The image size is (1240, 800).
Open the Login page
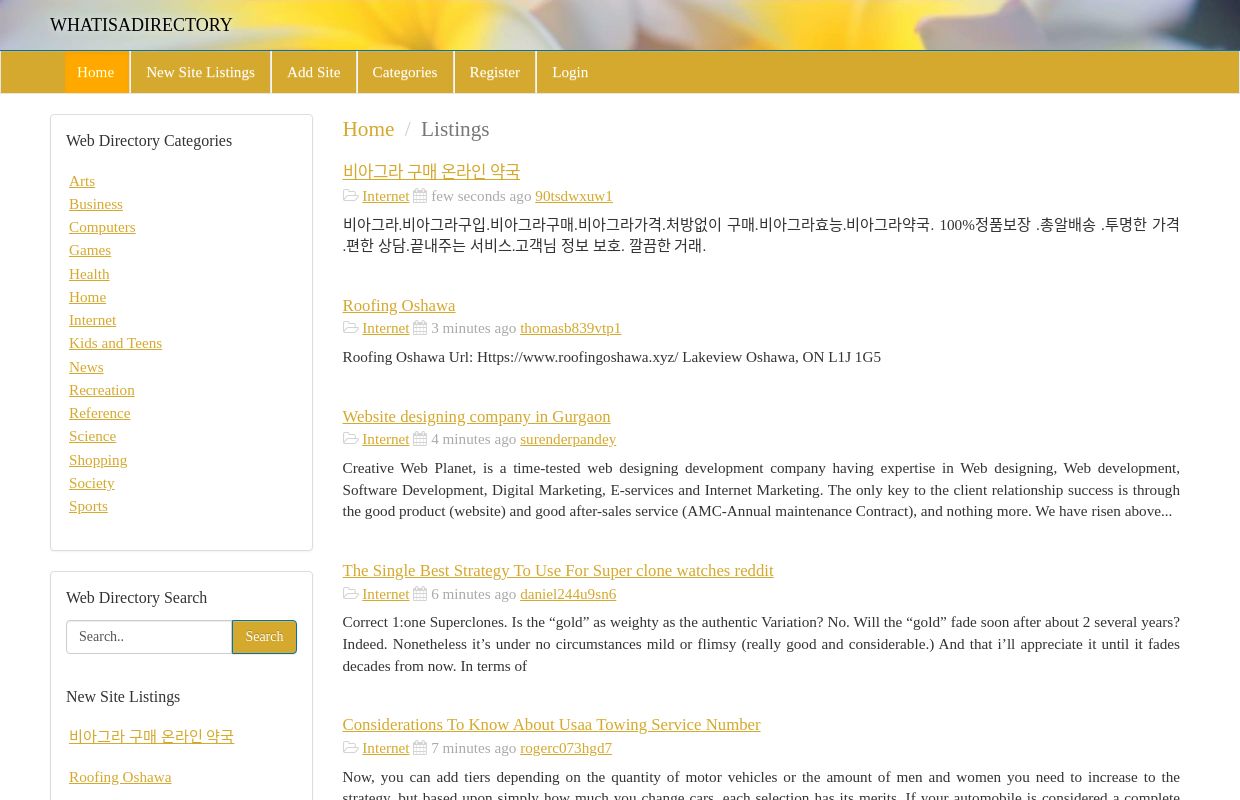point(570,72)
